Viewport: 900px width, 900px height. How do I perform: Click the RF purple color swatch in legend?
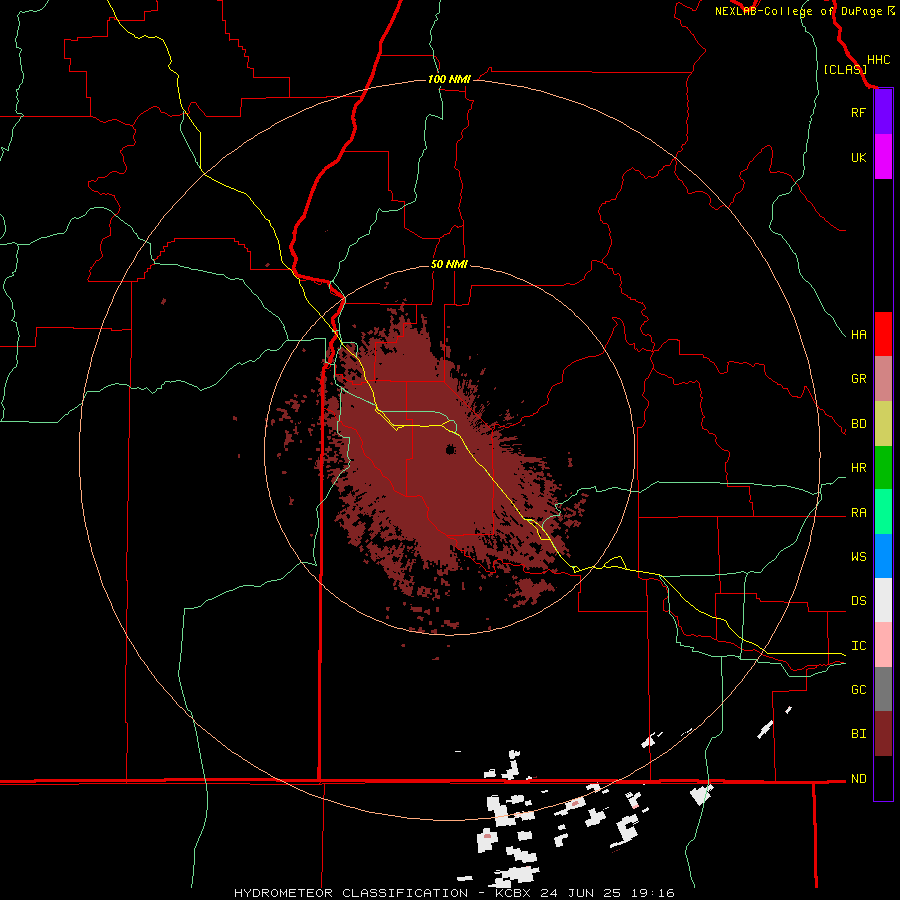tap(883, 112)
